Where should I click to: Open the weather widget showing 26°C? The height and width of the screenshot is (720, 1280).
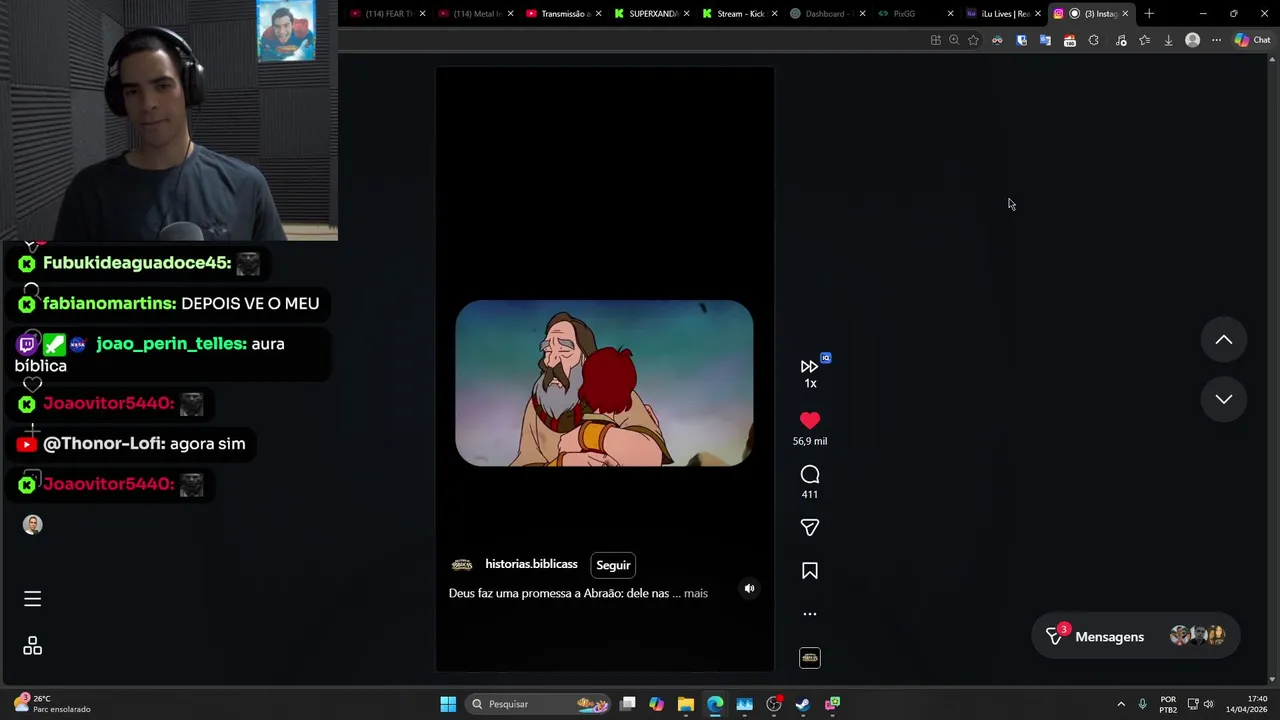click(52, 704)
